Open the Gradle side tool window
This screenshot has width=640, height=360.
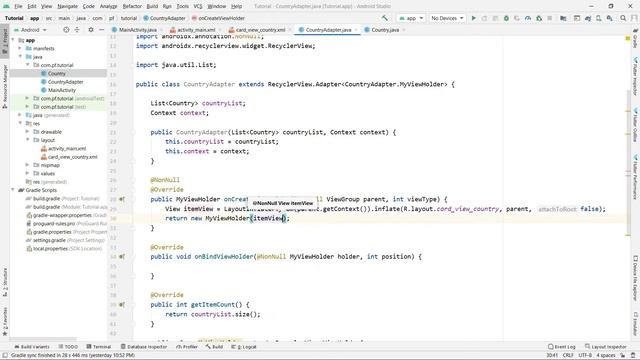[636, 39]
